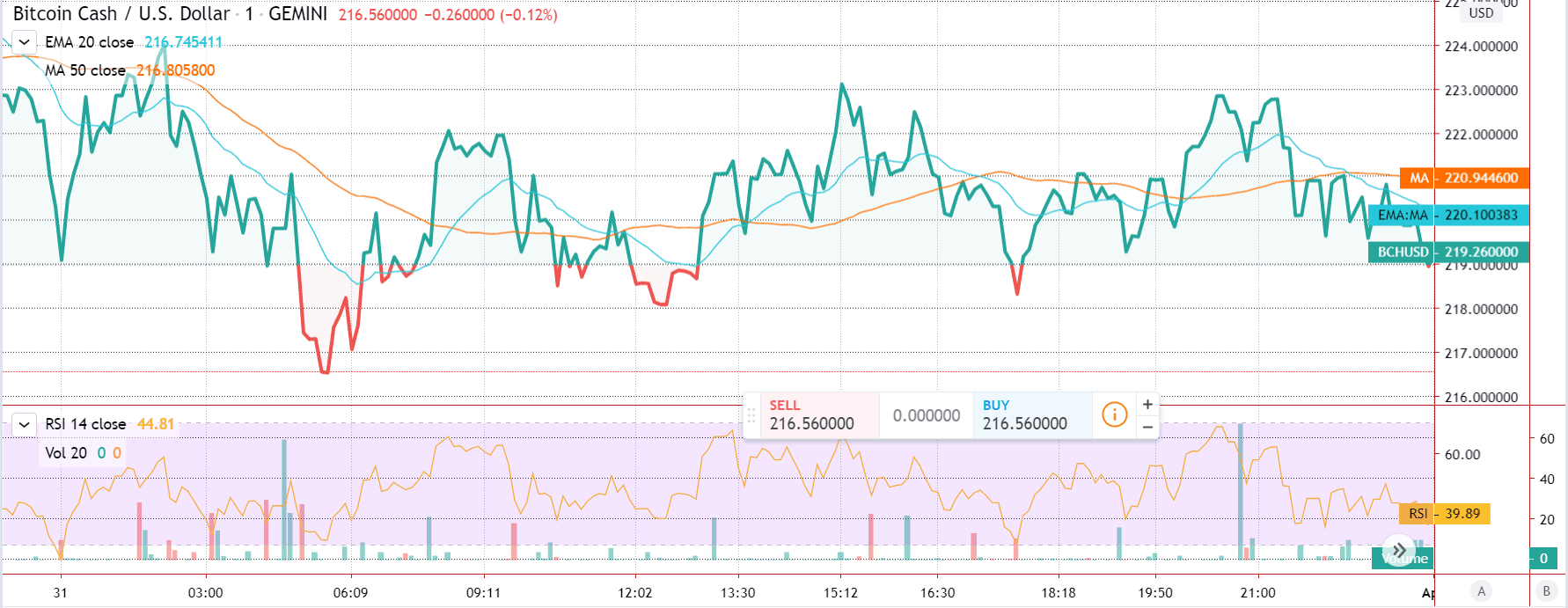The image size is (1568, 608).
Task: Click BUY at 216.560000
Action: pos(1032,415)
